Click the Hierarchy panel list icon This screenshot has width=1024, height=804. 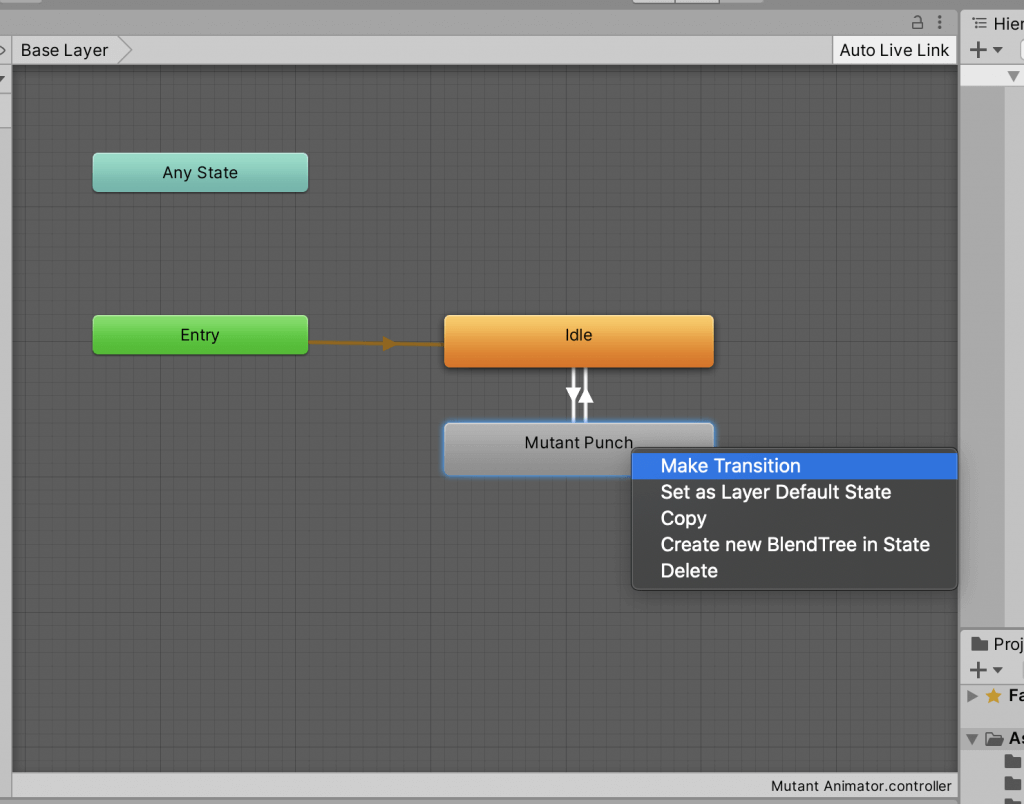[x=979, y=23]
